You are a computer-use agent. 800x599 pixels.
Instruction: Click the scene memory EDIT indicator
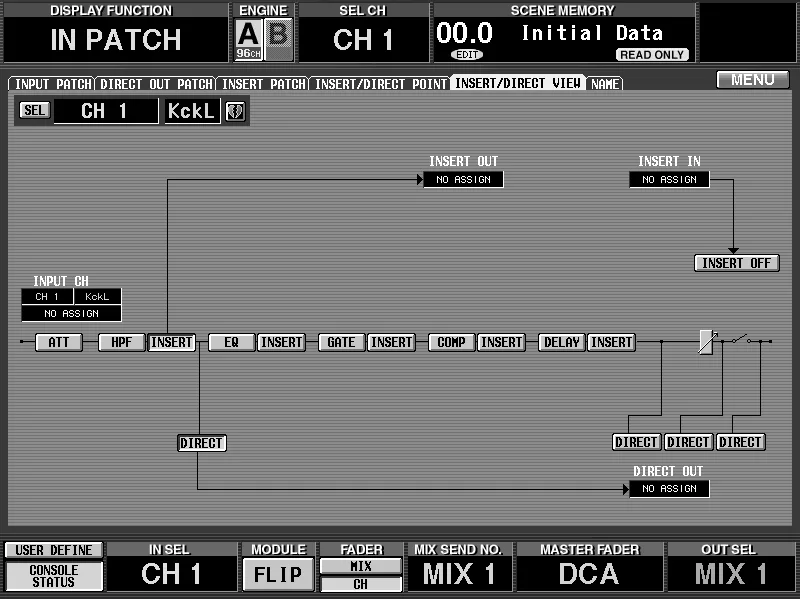click(467, 55)
